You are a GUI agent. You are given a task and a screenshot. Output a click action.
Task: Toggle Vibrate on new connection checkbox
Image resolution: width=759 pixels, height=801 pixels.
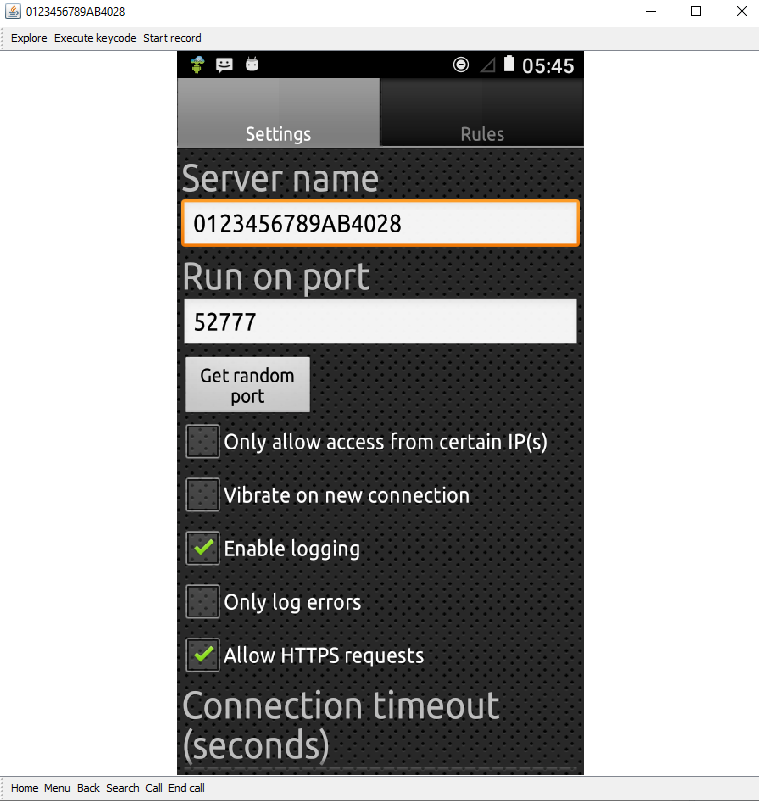[203, 494]
